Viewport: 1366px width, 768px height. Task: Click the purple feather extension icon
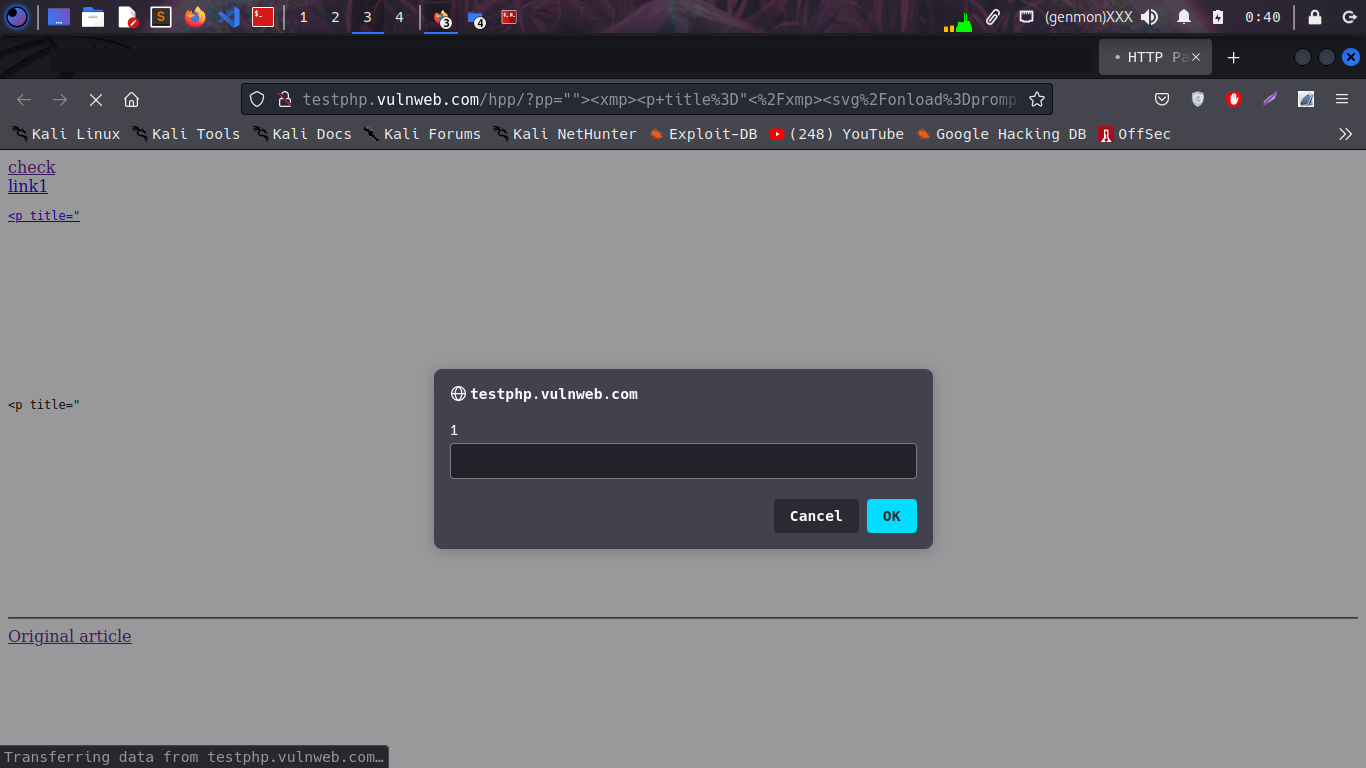(1270, 99)
